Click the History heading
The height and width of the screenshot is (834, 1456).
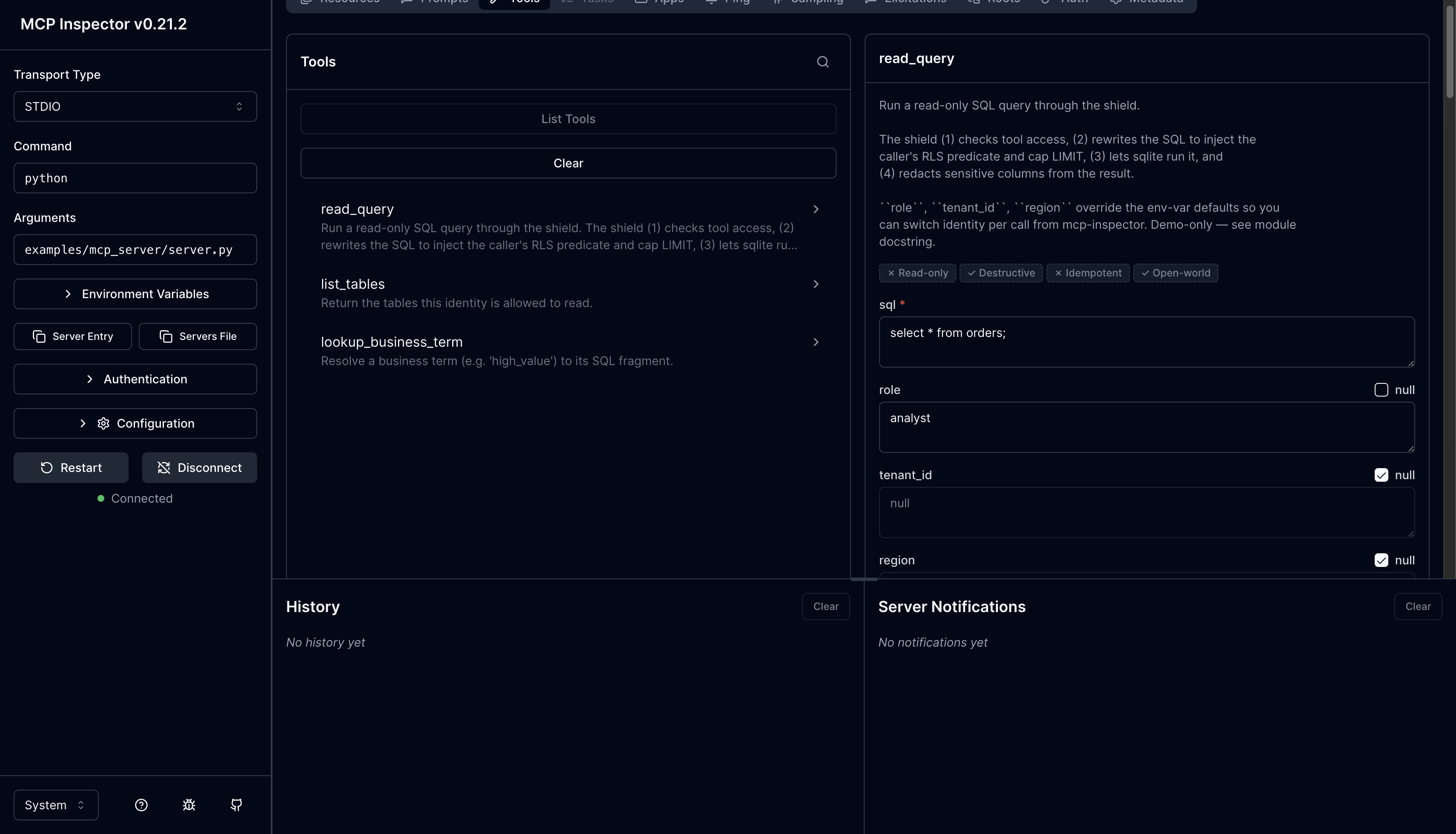point(313,607)
